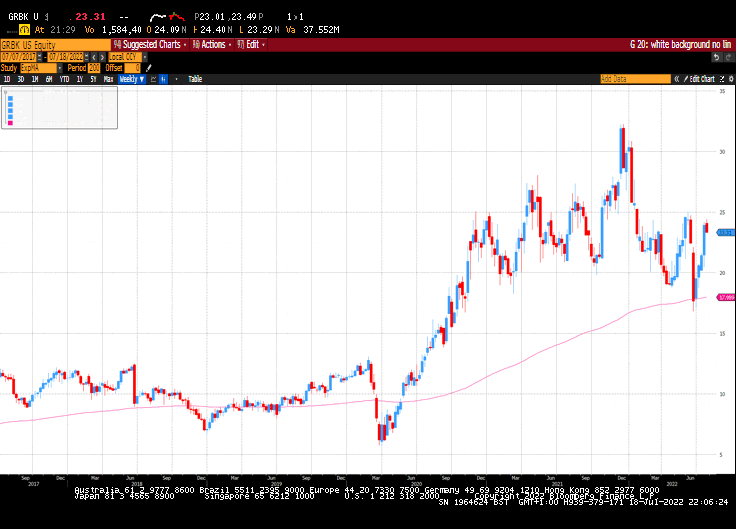Select the 1M range tab
Viewport: 736px width, 529px height.
click(x=35, y=79)
